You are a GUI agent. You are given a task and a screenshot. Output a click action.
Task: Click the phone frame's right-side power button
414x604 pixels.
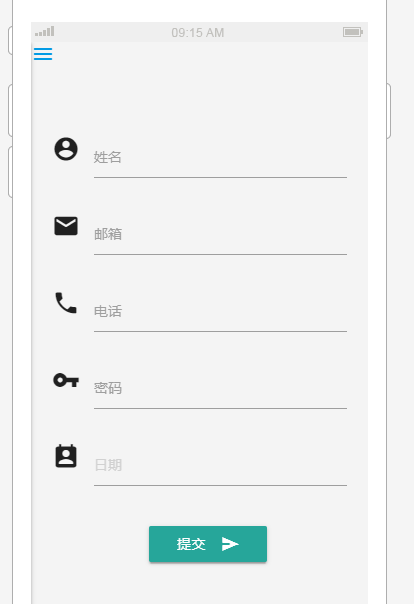389,111
